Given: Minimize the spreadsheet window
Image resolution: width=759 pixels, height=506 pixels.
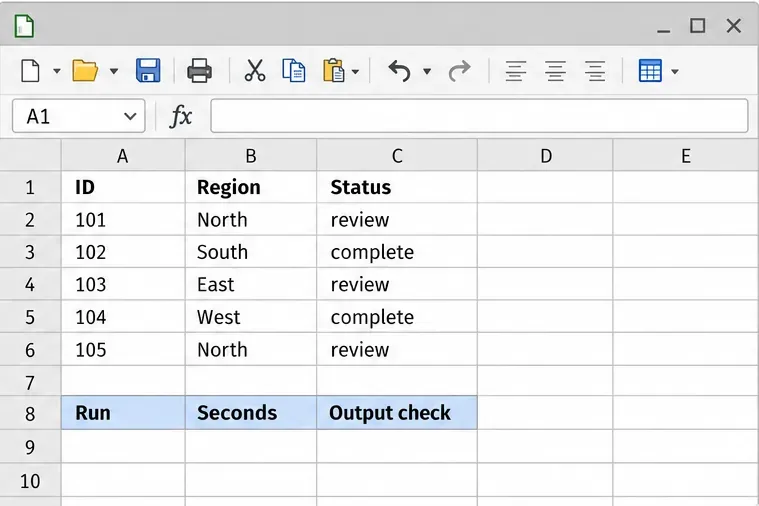Looking at the screenshot, I should point(664,30).
